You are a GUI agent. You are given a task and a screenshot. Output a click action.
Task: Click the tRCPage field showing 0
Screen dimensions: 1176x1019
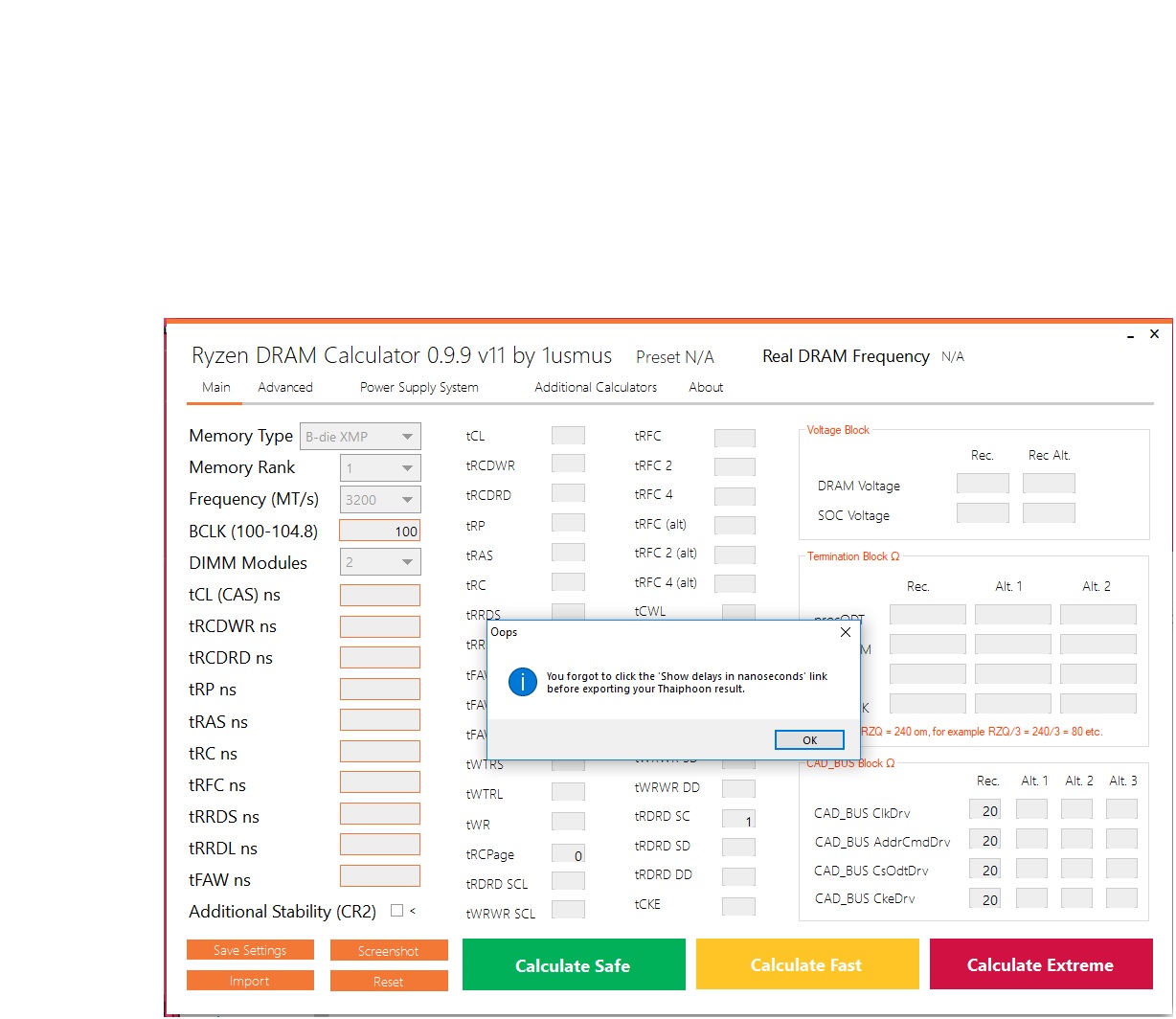[568, 853]
